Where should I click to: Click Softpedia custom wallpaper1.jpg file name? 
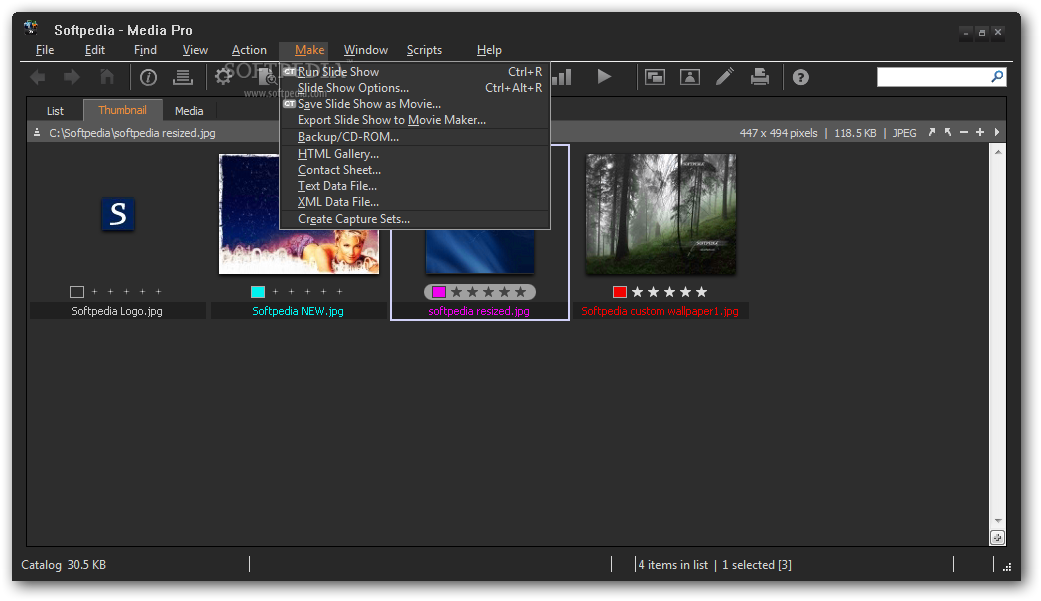(x=660, y=311)
